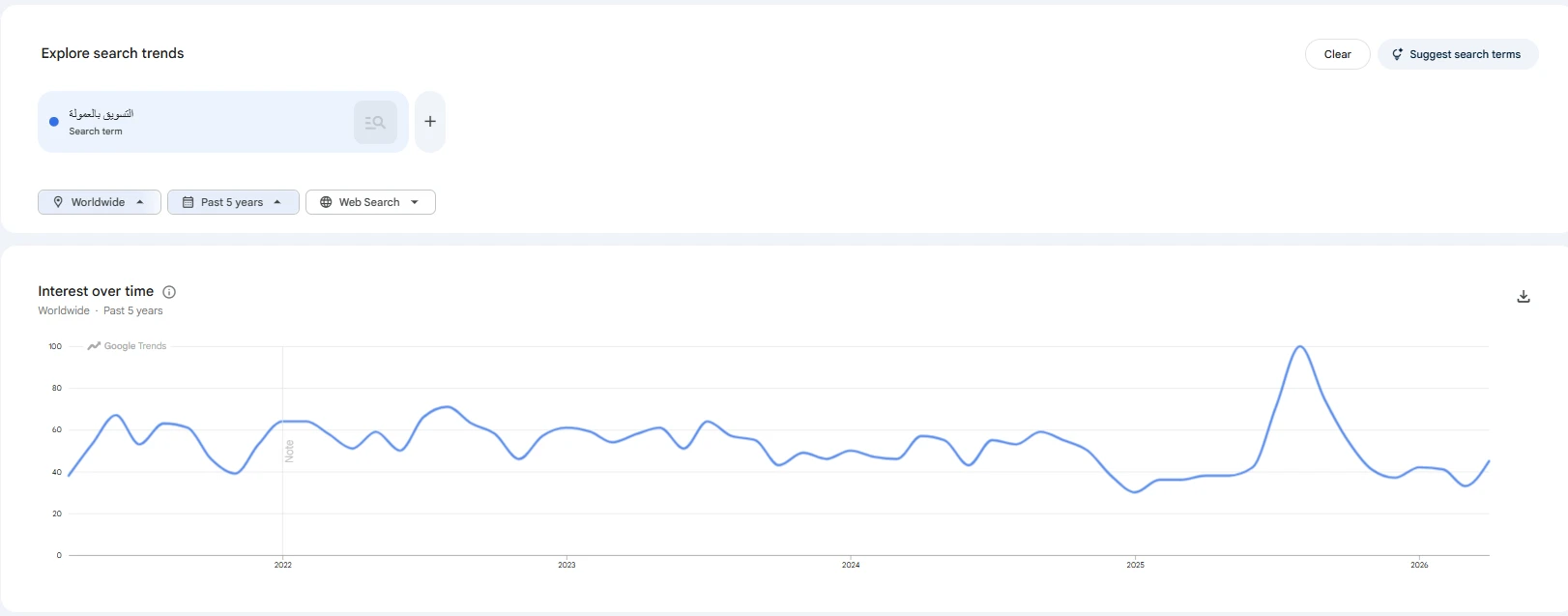Viewport: 1568px width, 616px height.
Task: Expand the Worldwide region dropdown
Action: click(x=100, y=202)
